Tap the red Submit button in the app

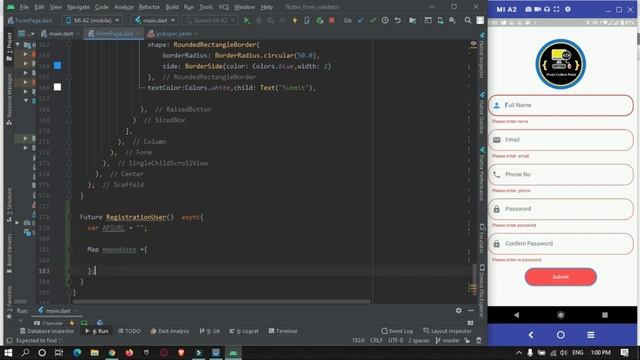(560, 277)
